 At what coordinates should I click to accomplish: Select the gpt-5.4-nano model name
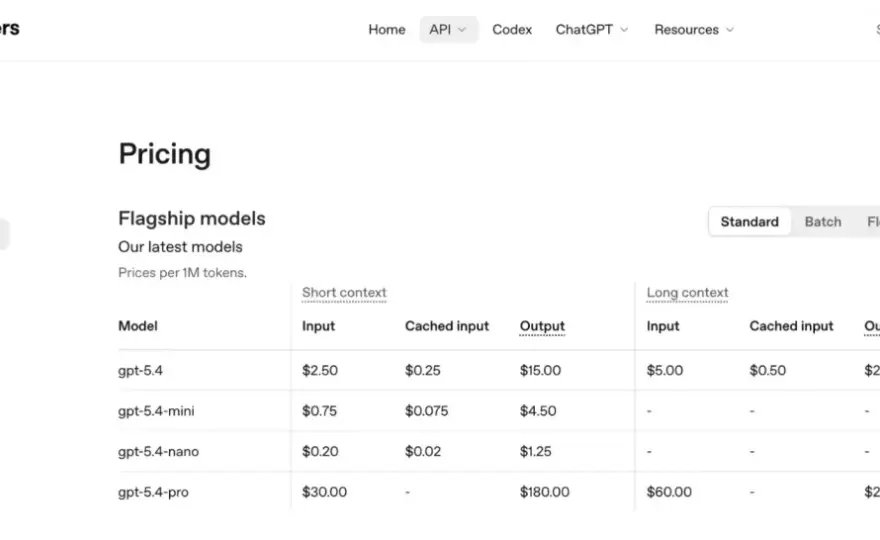coord(158,451)
